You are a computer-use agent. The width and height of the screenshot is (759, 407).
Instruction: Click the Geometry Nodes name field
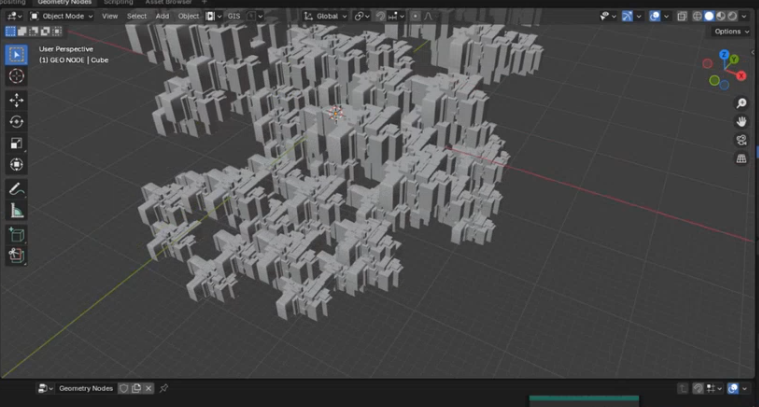point(86,388)
